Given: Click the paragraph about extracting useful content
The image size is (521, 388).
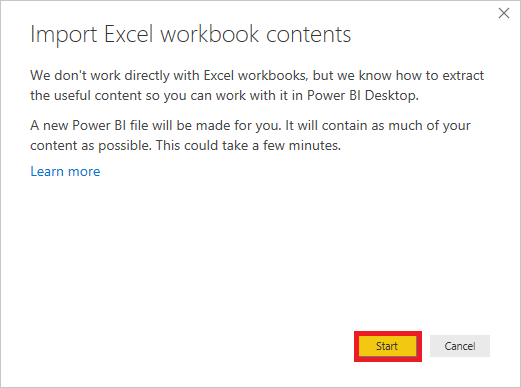Looking at the screenshot, I should pyautogui.click(x=257, y=85).
